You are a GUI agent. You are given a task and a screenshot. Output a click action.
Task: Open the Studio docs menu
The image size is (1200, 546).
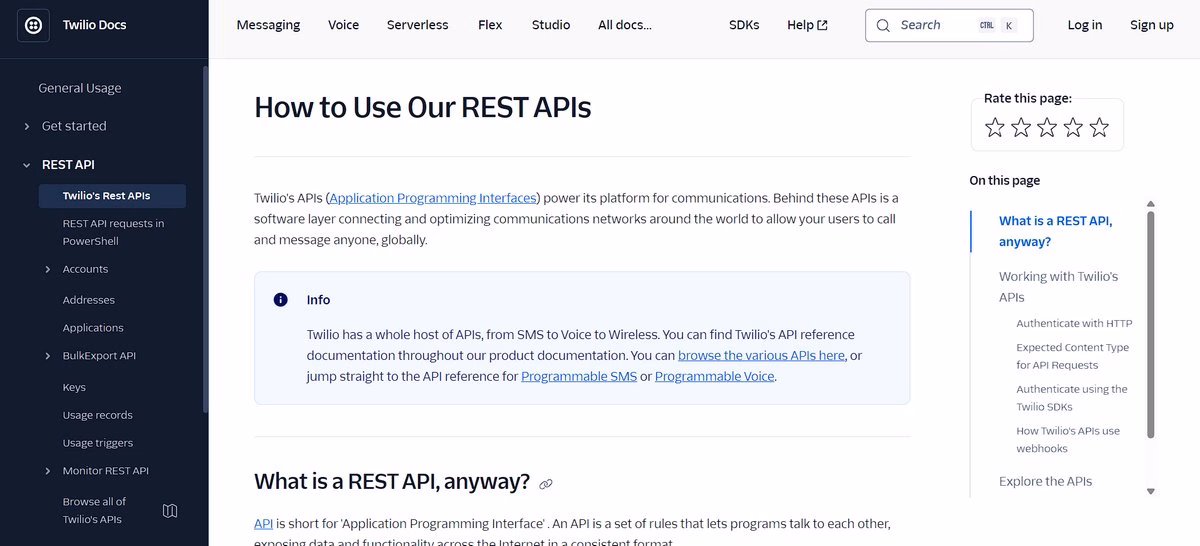(x=551, y=25)
